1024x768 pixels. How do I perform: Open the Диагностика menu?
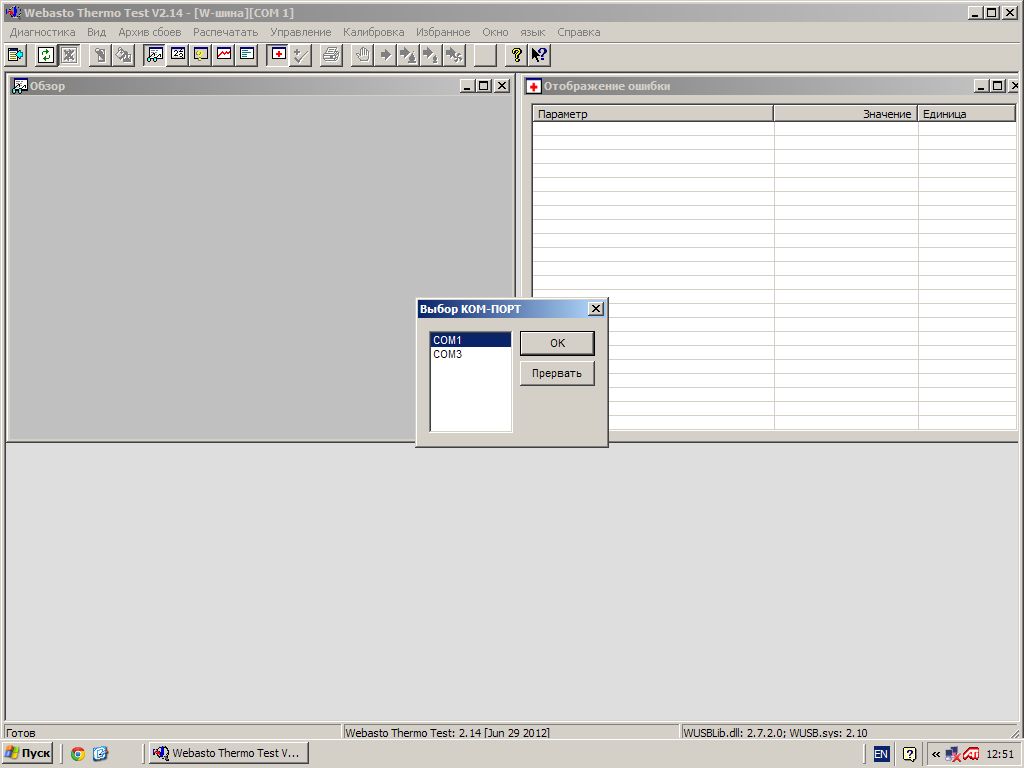point(42,32)
